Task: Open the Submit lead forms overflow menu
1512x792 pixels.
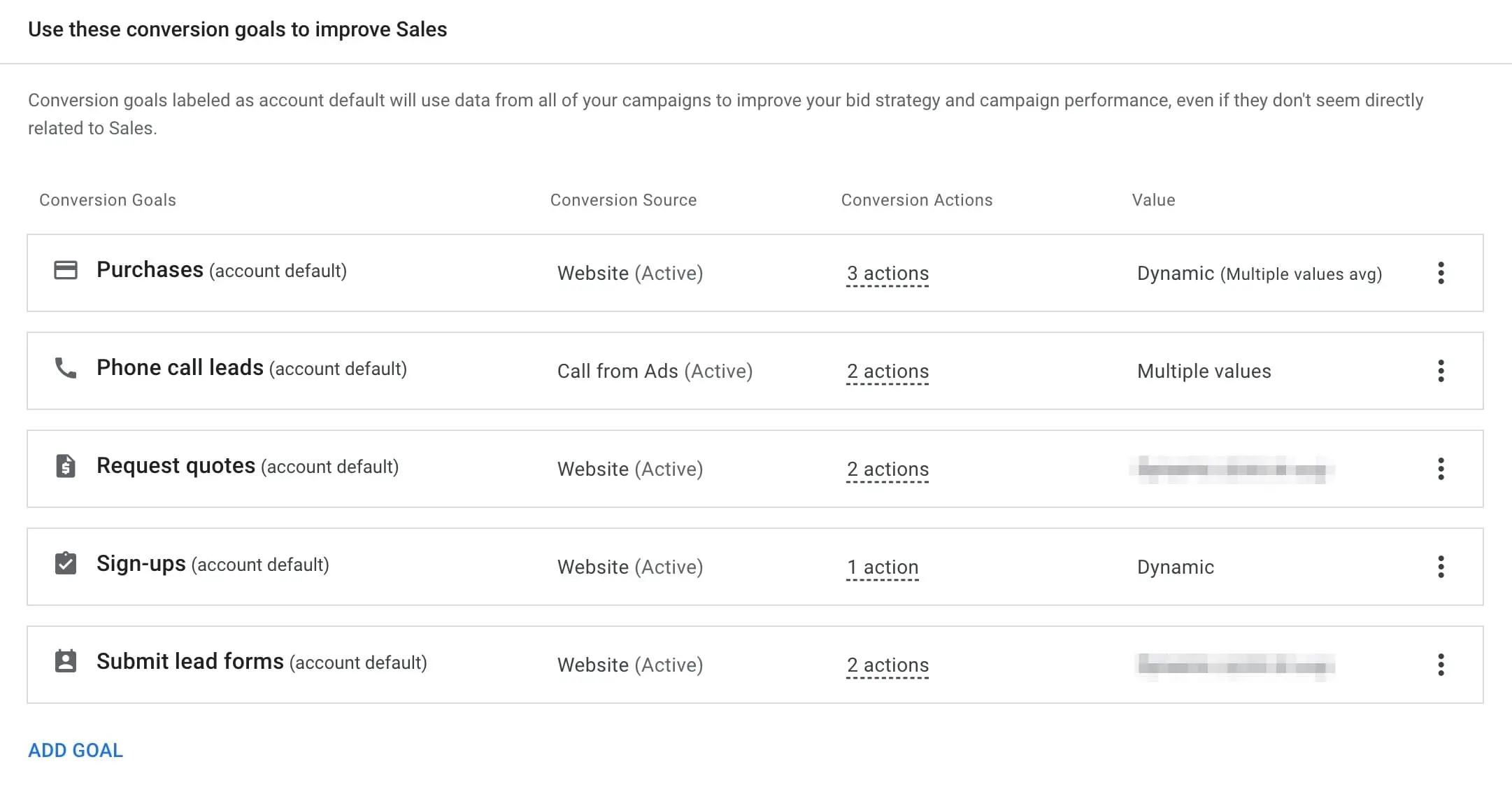Action: 1441,665
